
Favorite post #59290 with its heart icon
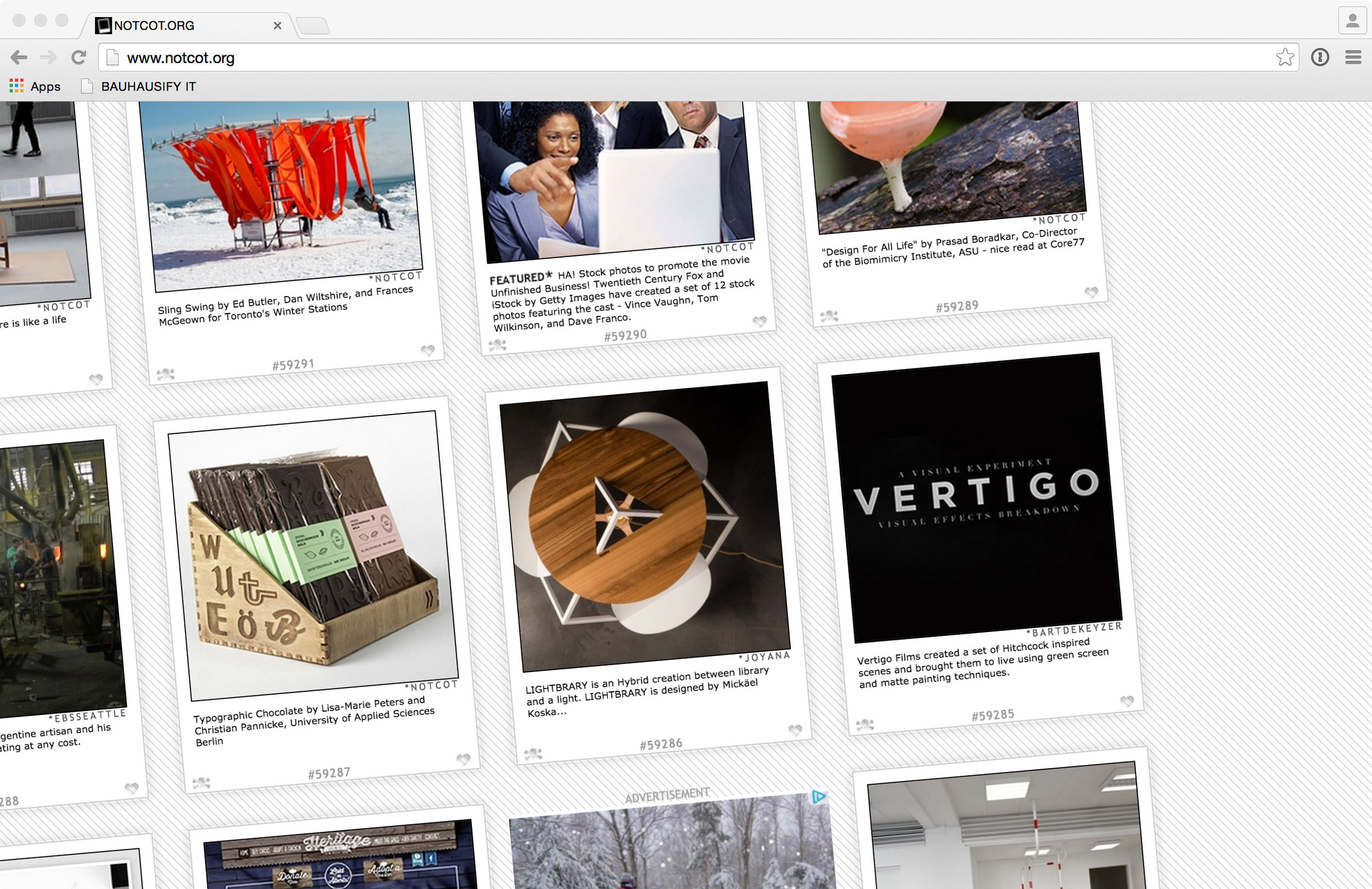[759, 321]
